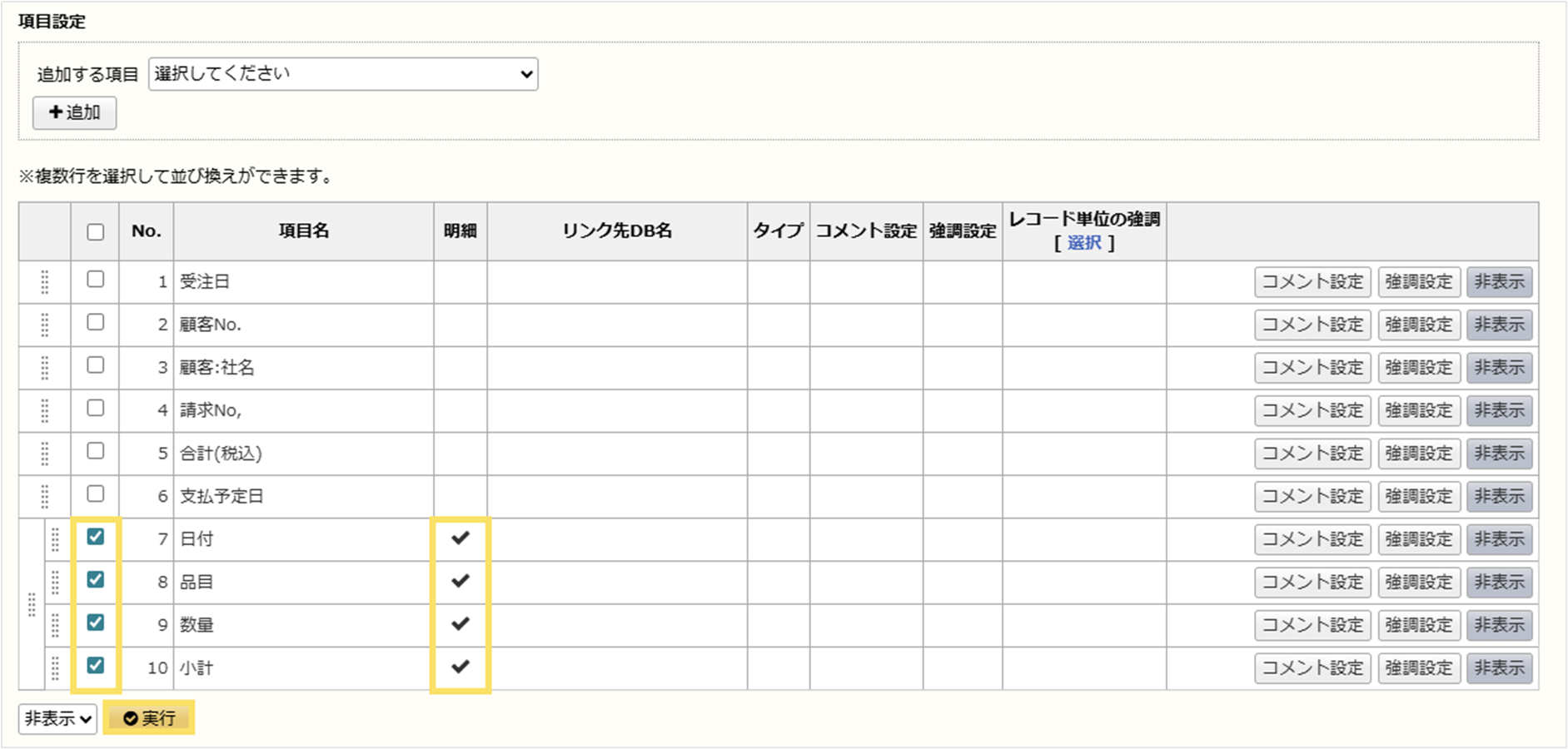Open the 非表示 bulk action dropdown
Viewport: 1568px width, 749px height.
(57, 719)
